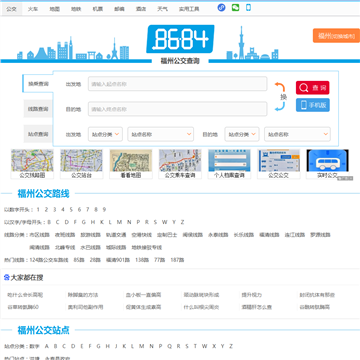This screenshot has height=360, width=360.
Task: Open the 187路 hot route
Action: pyautogui.click(x=177, y=260)
